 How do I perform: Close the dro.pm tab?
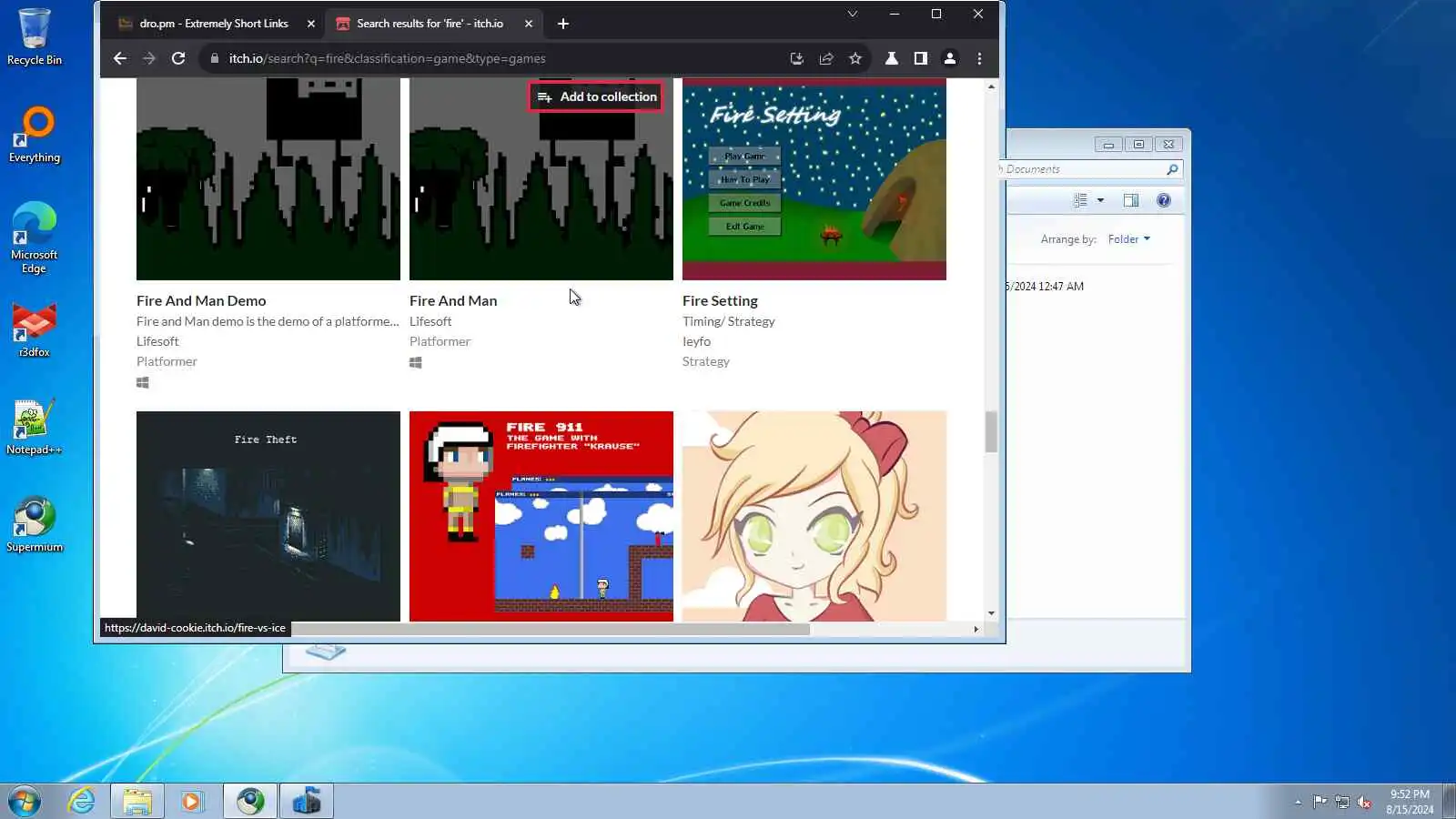[311, 24]
